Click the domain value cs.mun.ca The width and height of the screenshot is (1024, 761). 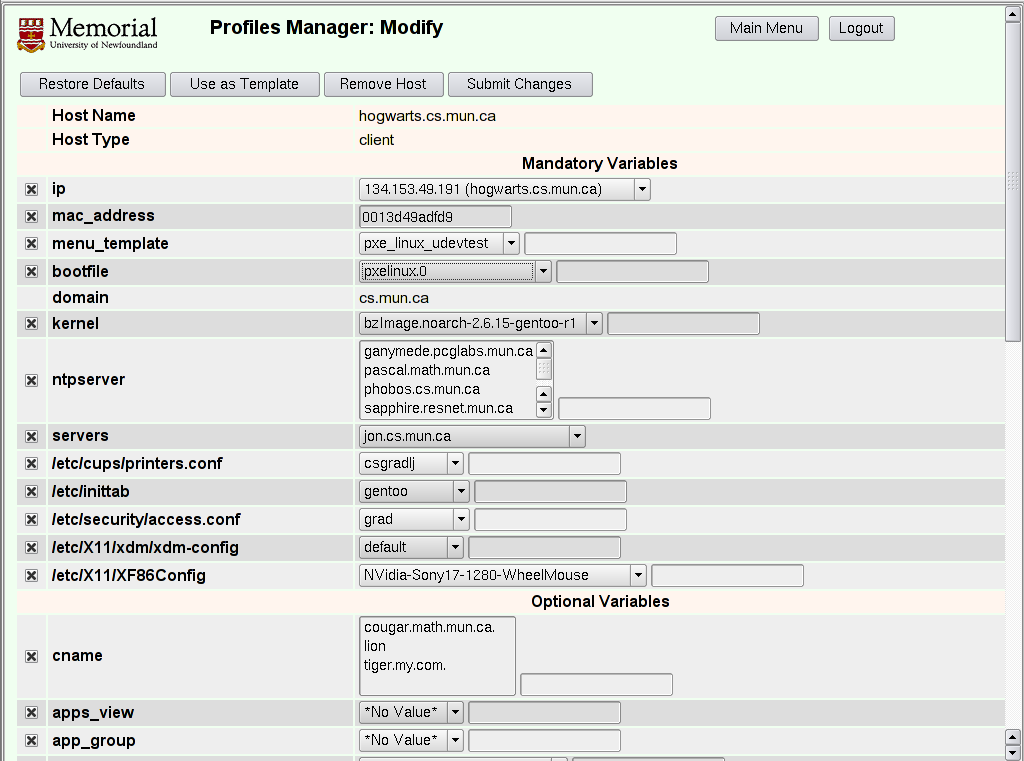pos(394,299)
